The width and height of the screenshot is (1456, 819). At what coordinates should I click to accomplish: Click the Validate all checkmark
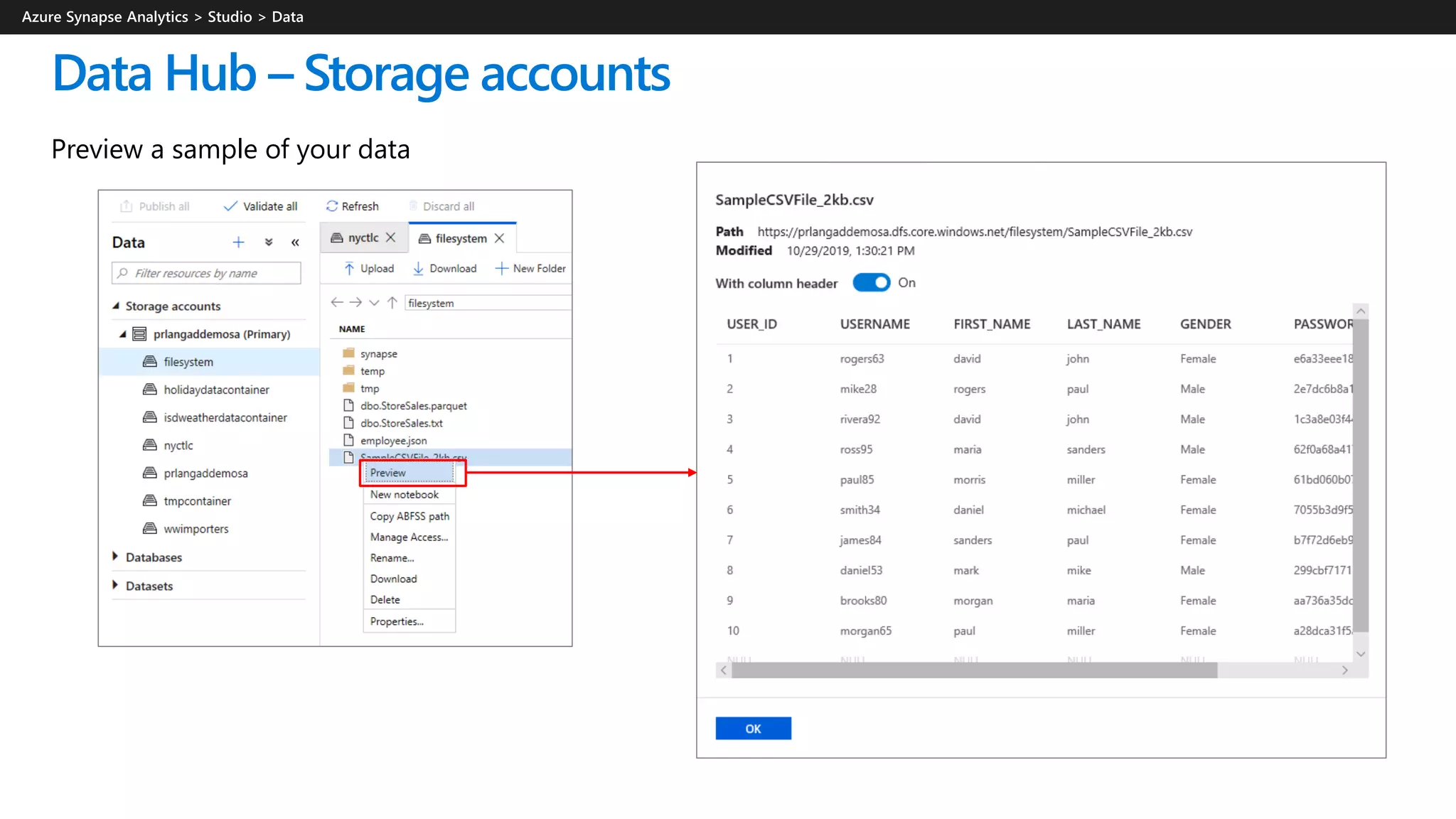pos(230,206)
